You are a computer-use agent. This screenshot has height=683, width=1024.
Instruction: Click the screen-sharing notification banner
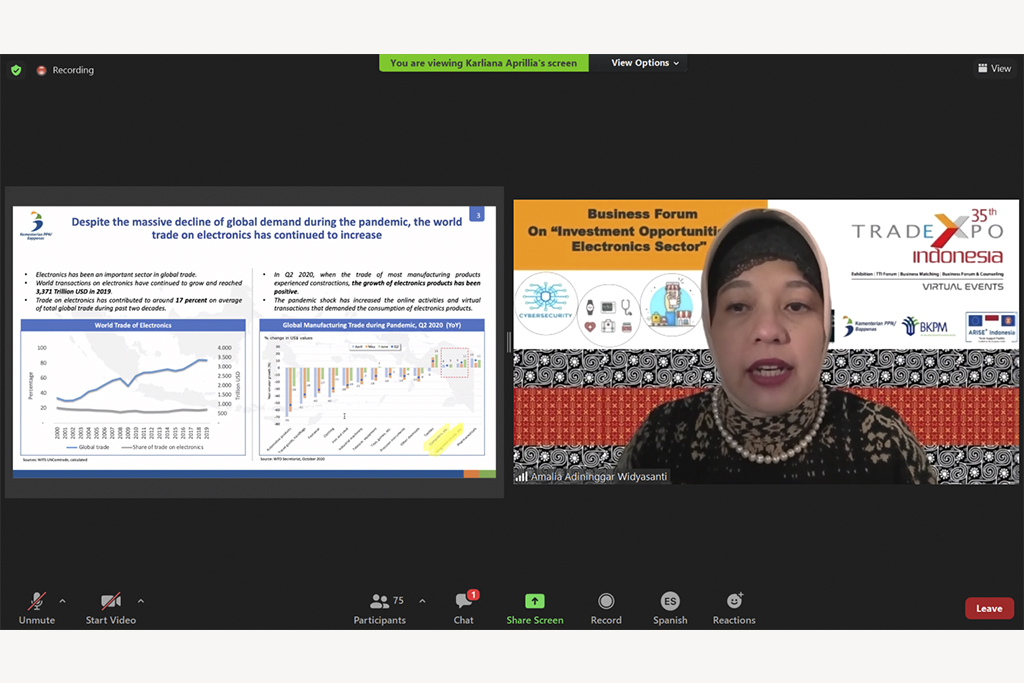483,63
